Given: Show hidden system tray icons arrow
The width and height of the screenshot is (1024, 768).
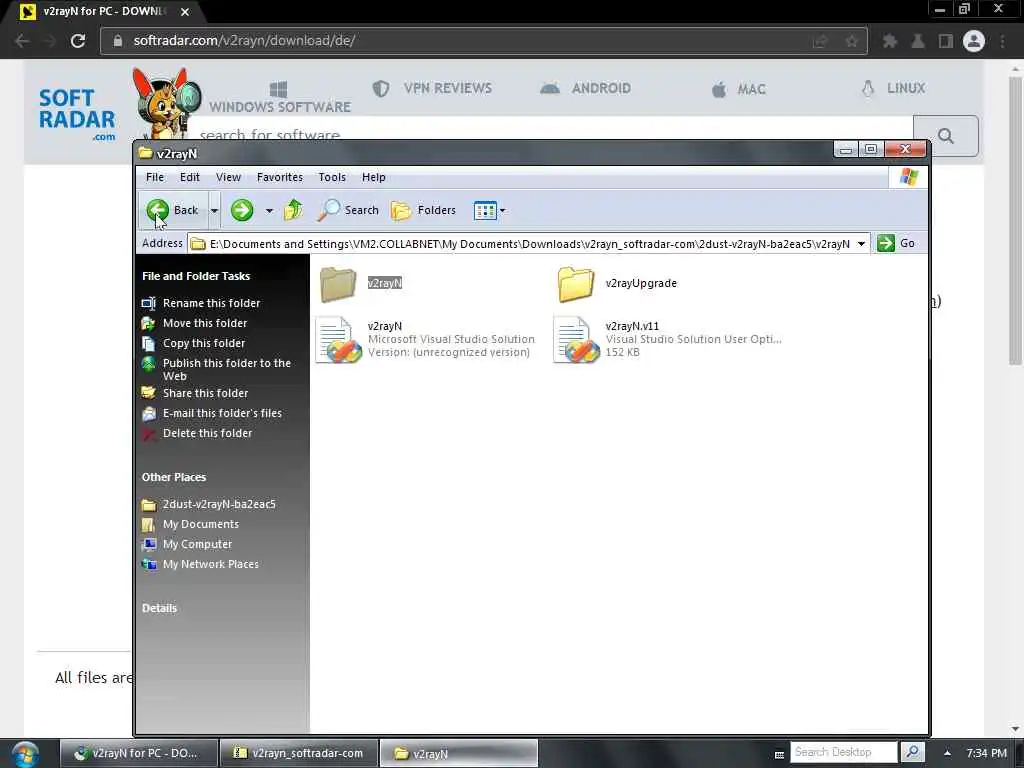Looking at the screenshot, I should click(x=947, y=753).
